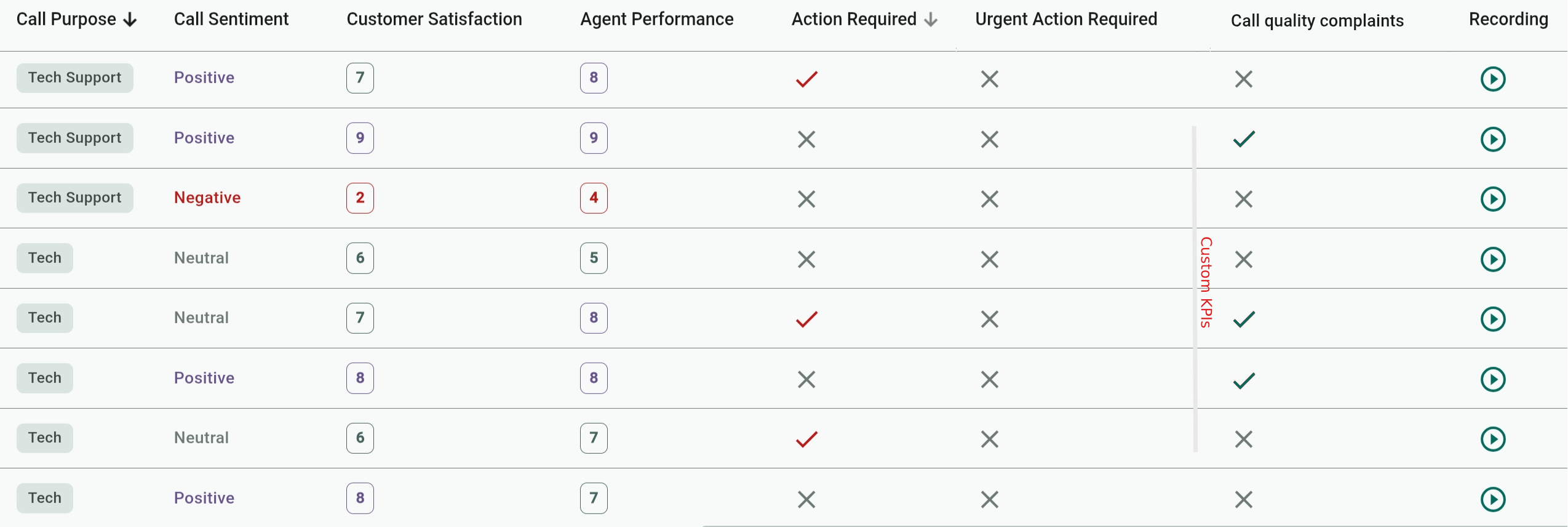The image size is (1568, 527).
Task: Click the red satisfaction score 2 badge
Action: coord(360,198)
